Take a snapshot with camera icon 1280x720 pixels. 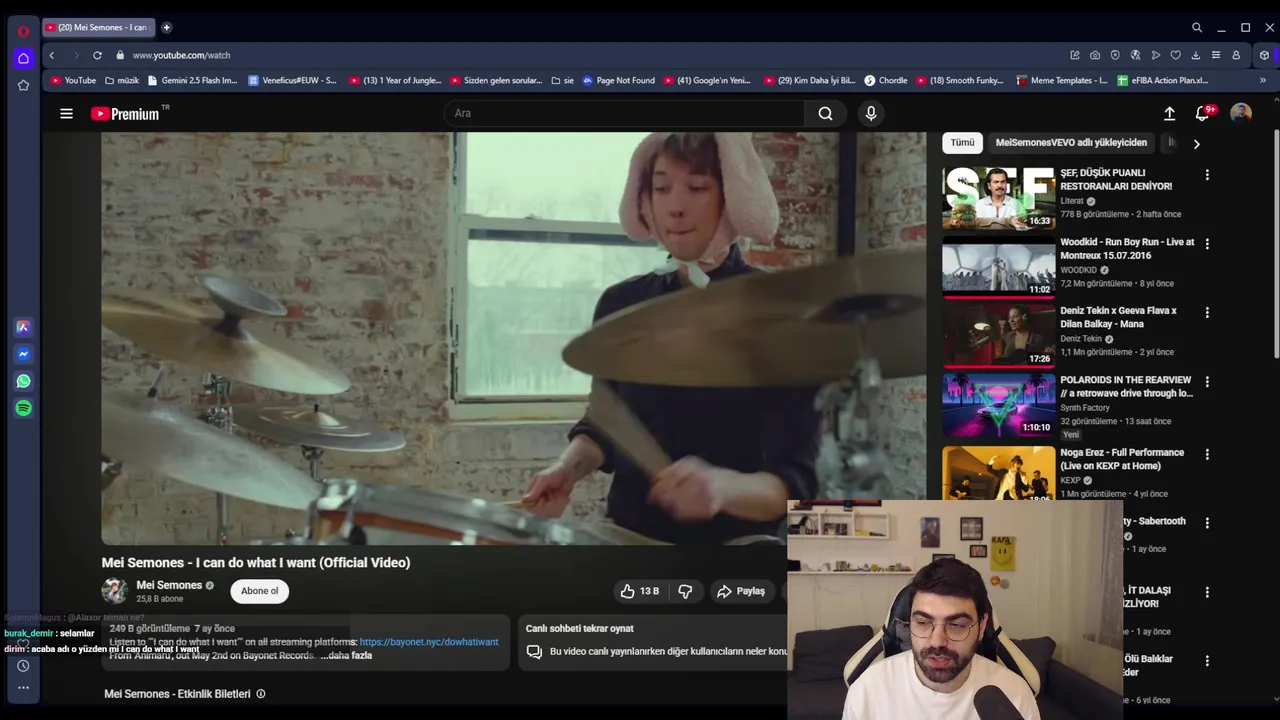coord(1095,55)
